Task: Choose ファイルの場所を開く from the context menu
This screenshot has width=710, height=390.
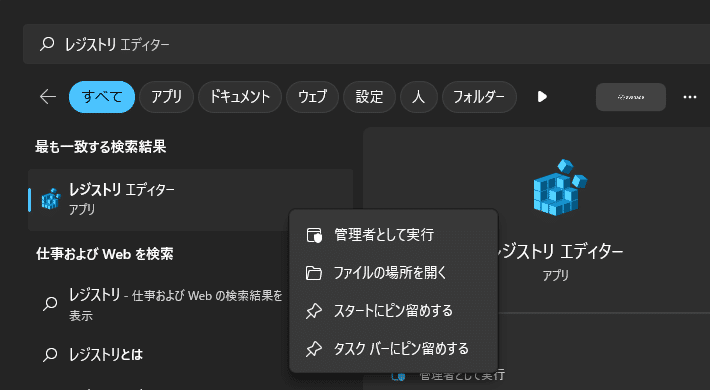Action: 393,273
